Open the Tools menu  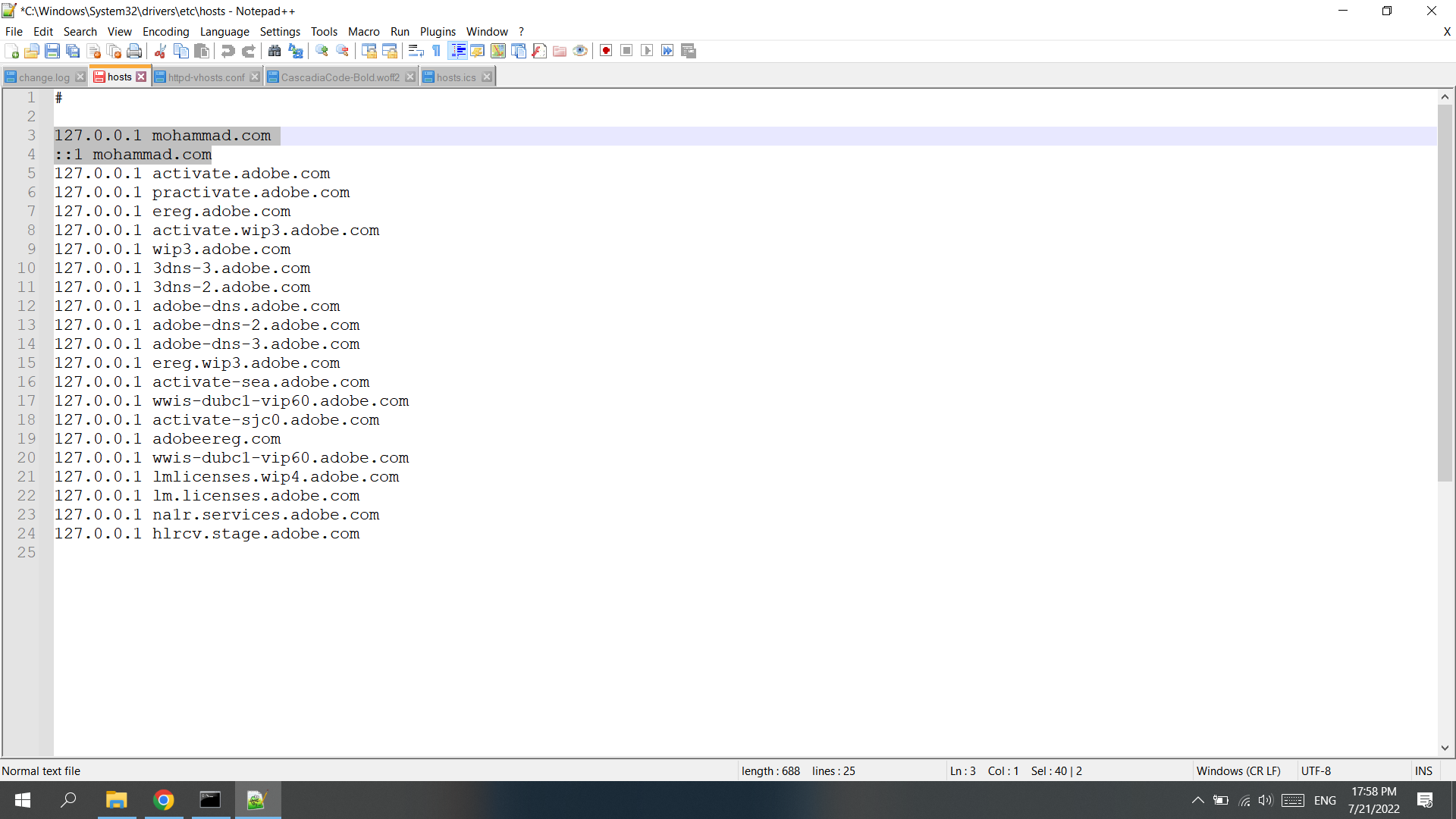pyautogui.click(x=324, y=32)
